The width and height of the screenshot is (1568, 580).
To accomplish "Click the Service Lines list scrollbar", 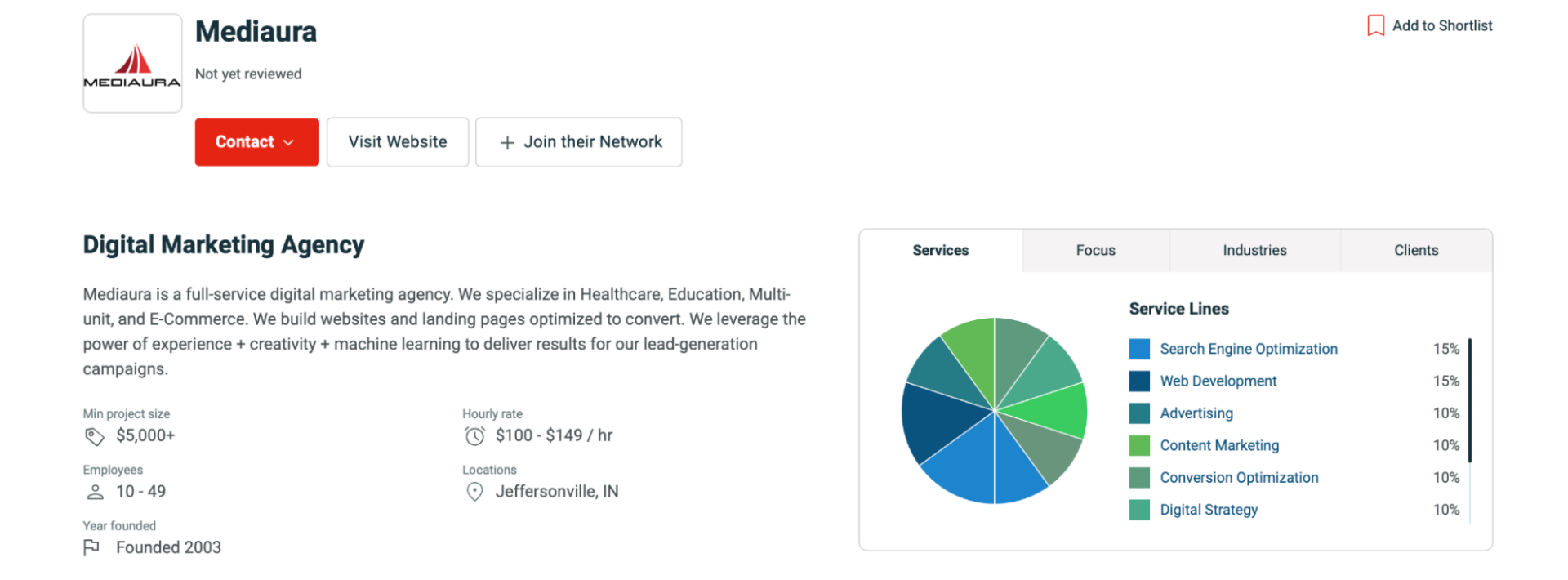I will [x=1469, y=400].
